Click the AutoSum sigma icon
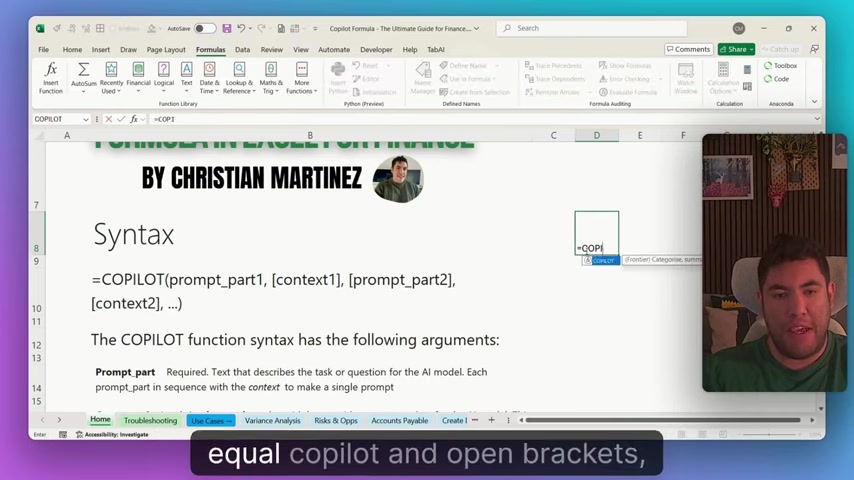 coord(83,70)
